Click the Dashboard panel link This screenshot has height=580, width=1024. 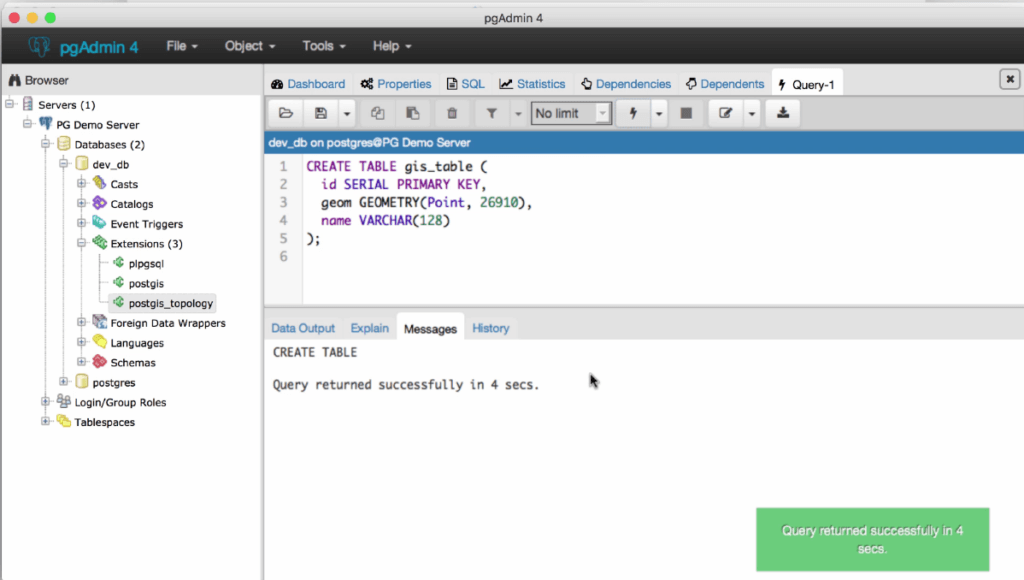314,84
